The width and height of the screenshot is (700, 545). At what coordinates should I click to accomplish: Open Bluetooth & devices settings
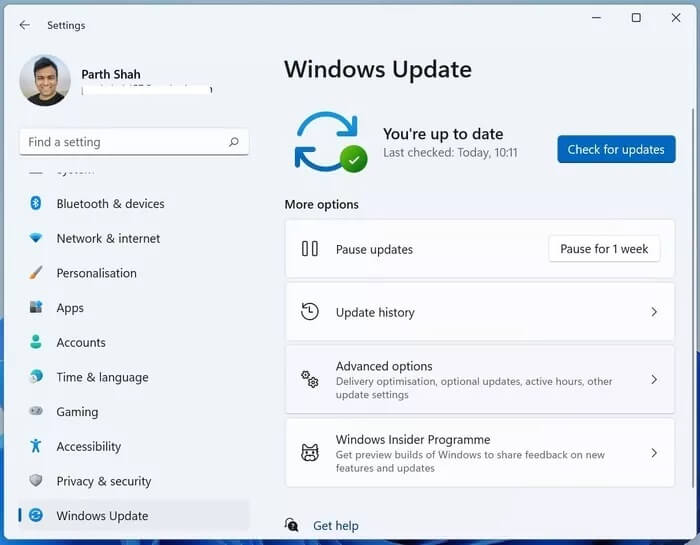point(134,204)
